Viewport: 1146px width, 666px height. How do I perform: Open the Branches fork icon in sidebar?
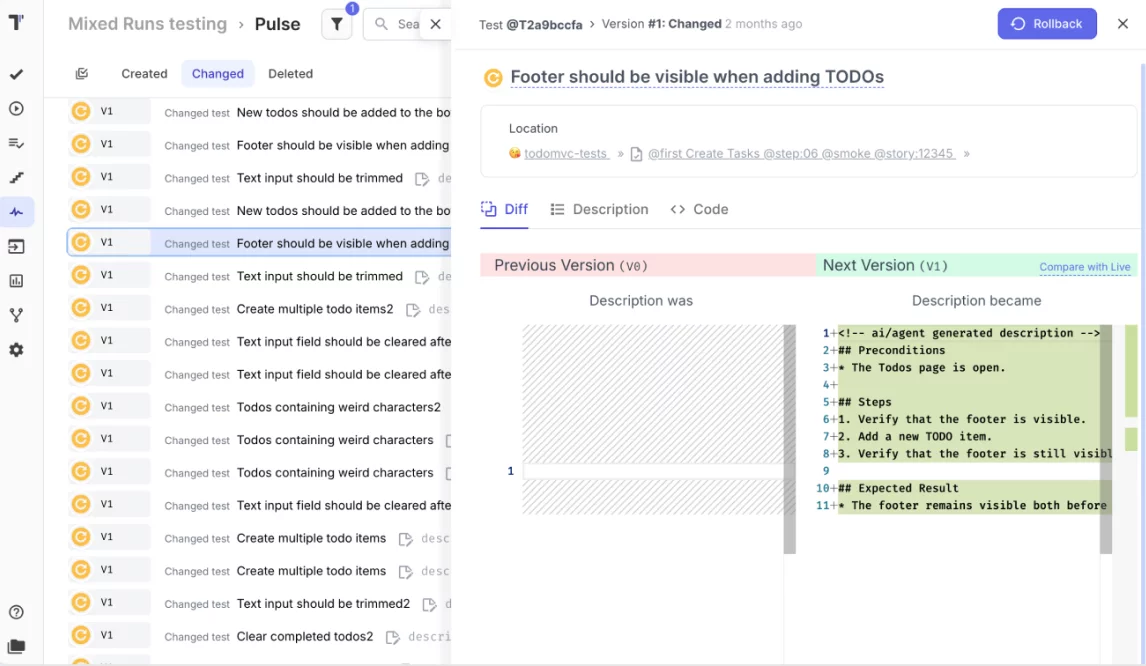[x=16, y=315]
